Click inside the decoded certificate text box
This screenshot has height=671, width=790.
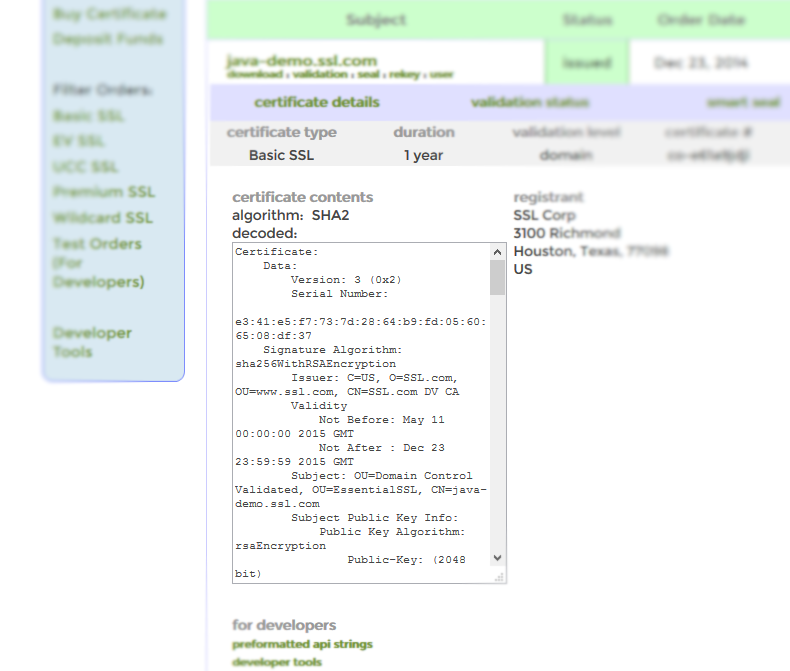[x=360, y=410]
